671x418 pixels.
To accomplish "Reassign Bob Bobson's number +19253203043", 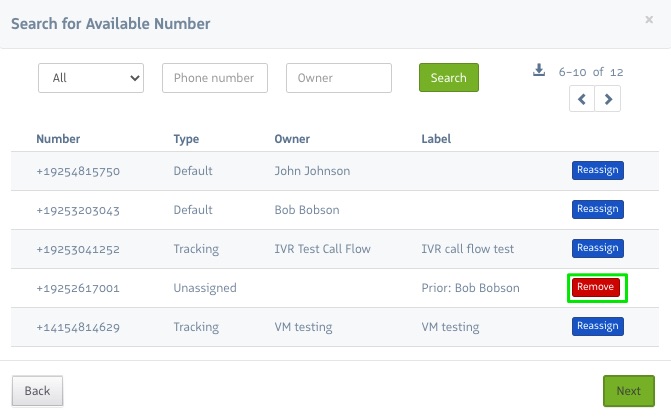I will (x=597, y=209).
